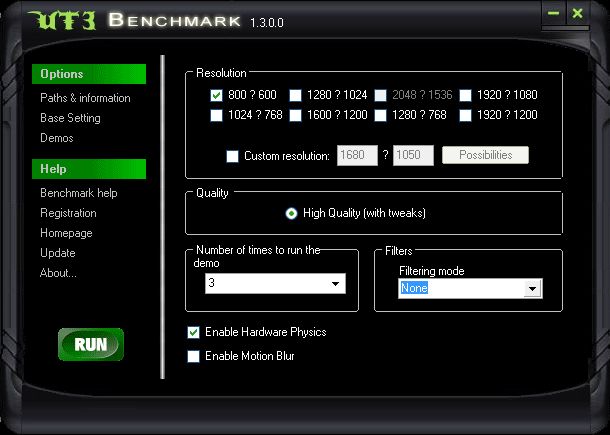Viewport: 610px width, 435px height.
Task: Click the Possibilities button
Action: point(485,156)
